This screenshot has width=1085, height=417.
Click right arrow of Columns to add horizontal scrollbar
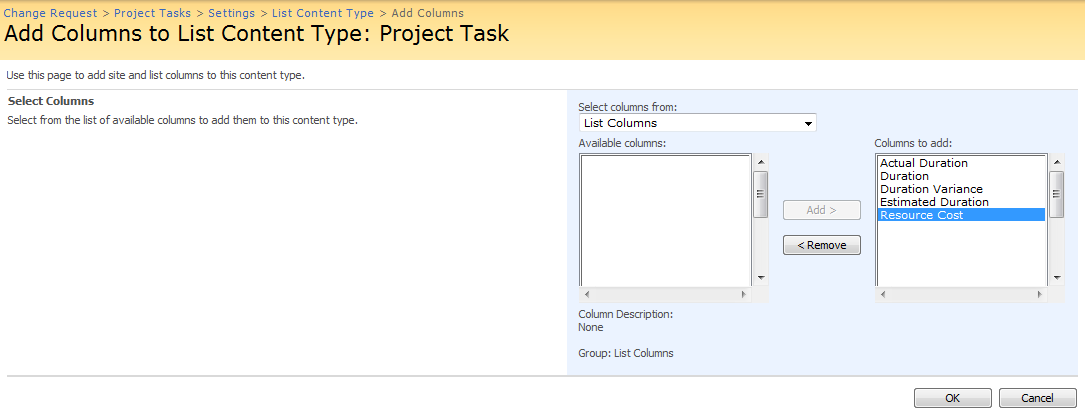(x=1040, y=295)
